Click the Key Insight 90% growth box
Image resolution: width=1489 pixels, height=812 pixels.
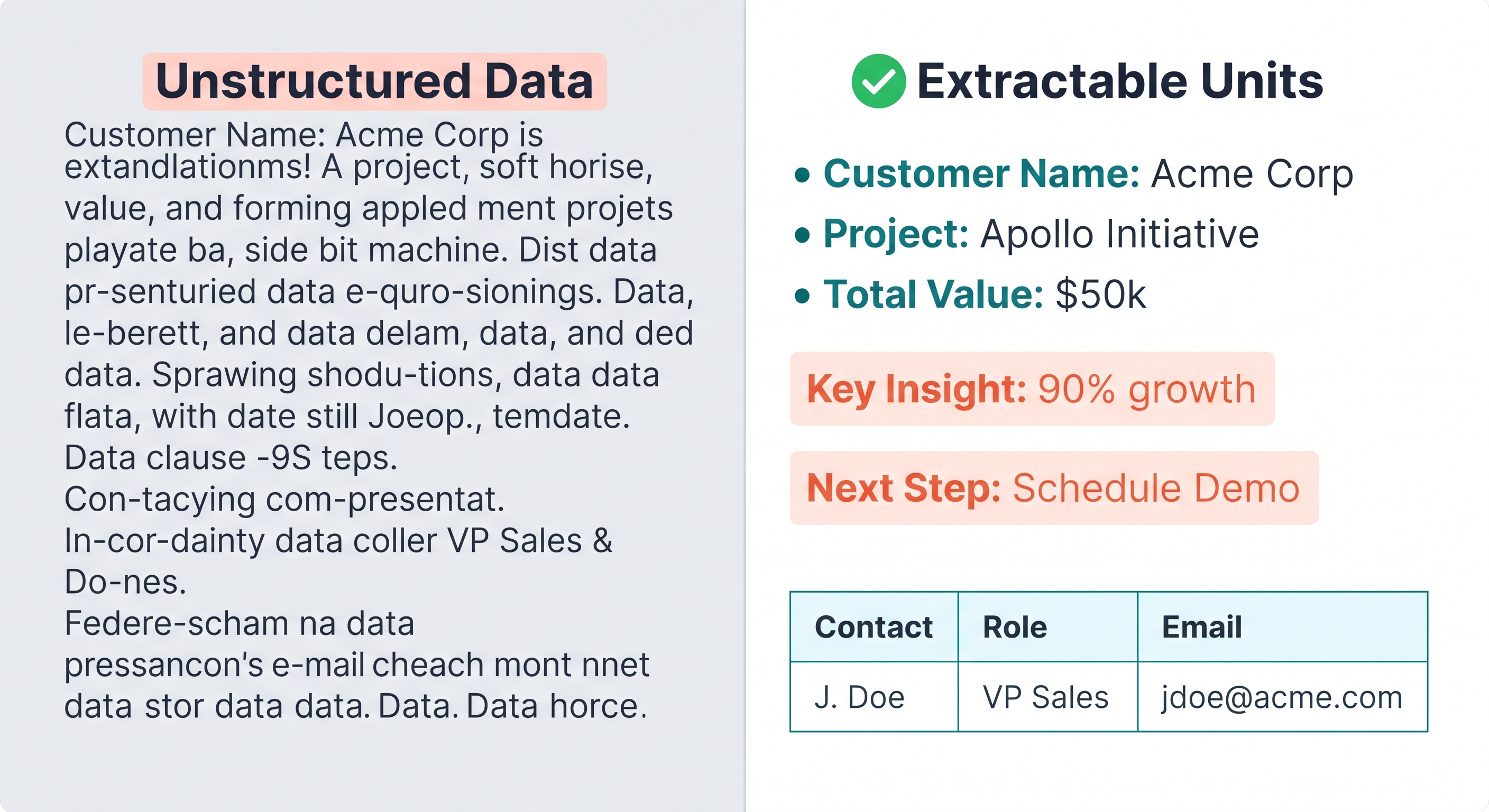pyautogui.click(x=1032, y=389)
